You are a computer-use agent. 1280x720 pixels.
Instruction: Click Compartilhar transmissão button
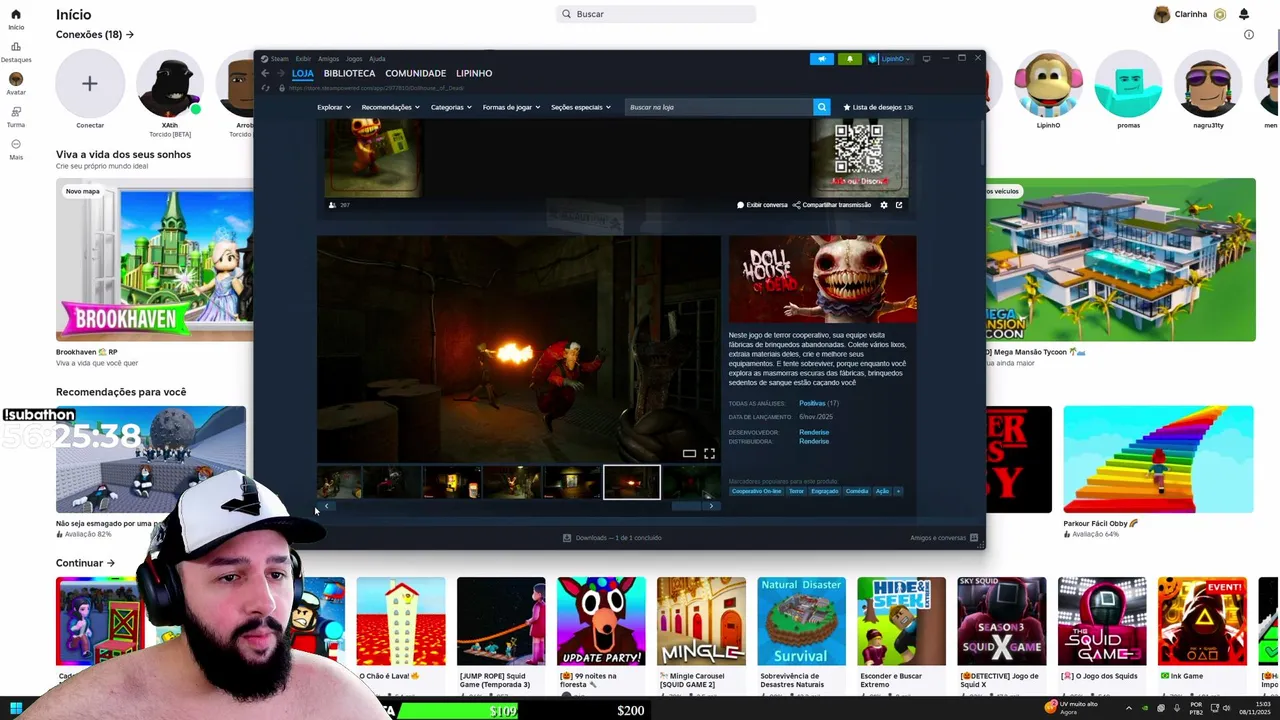(x=832, y=205)
